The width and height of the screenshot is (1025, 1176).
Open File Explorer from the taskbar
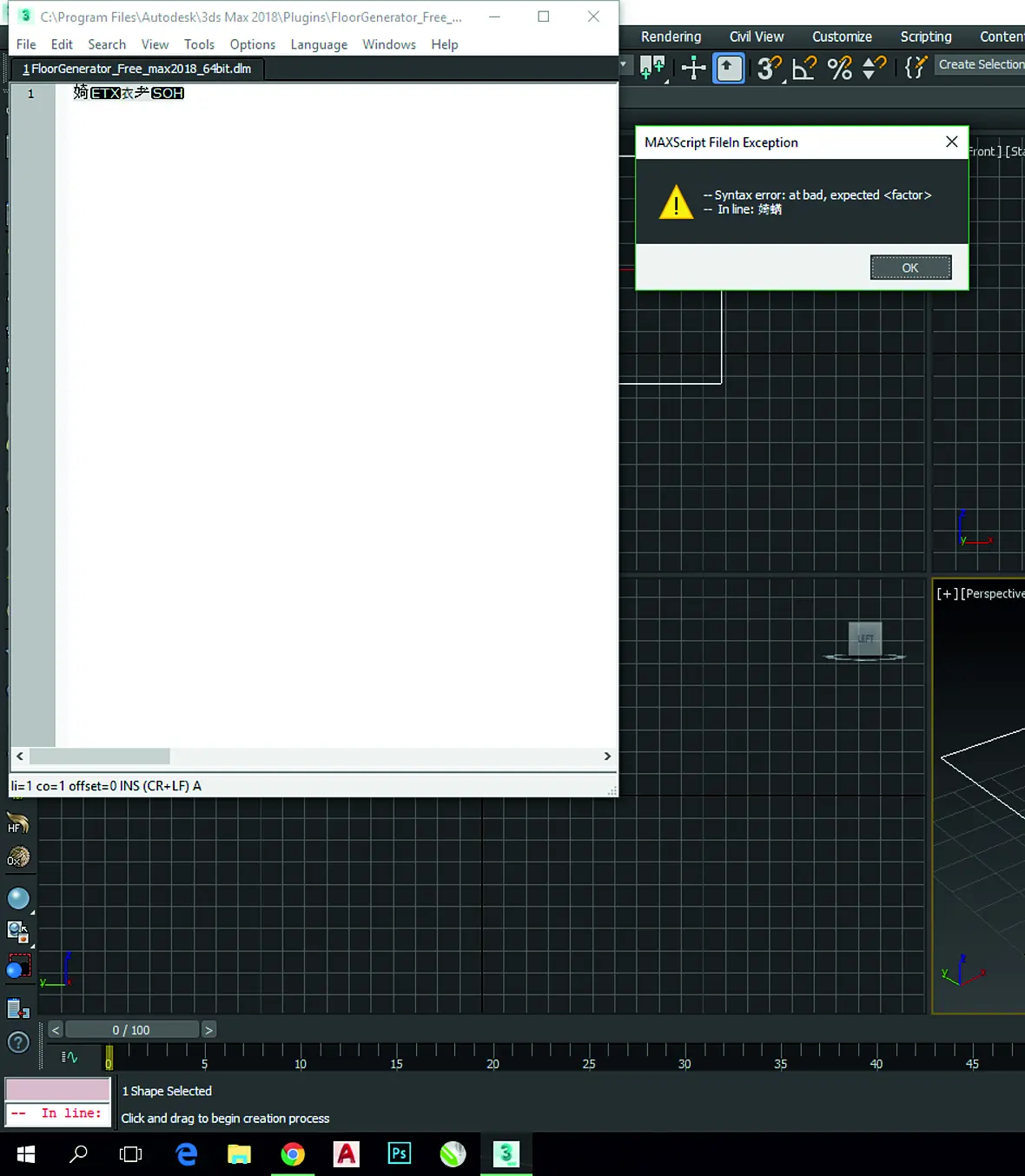click(x=239, y=1154)
